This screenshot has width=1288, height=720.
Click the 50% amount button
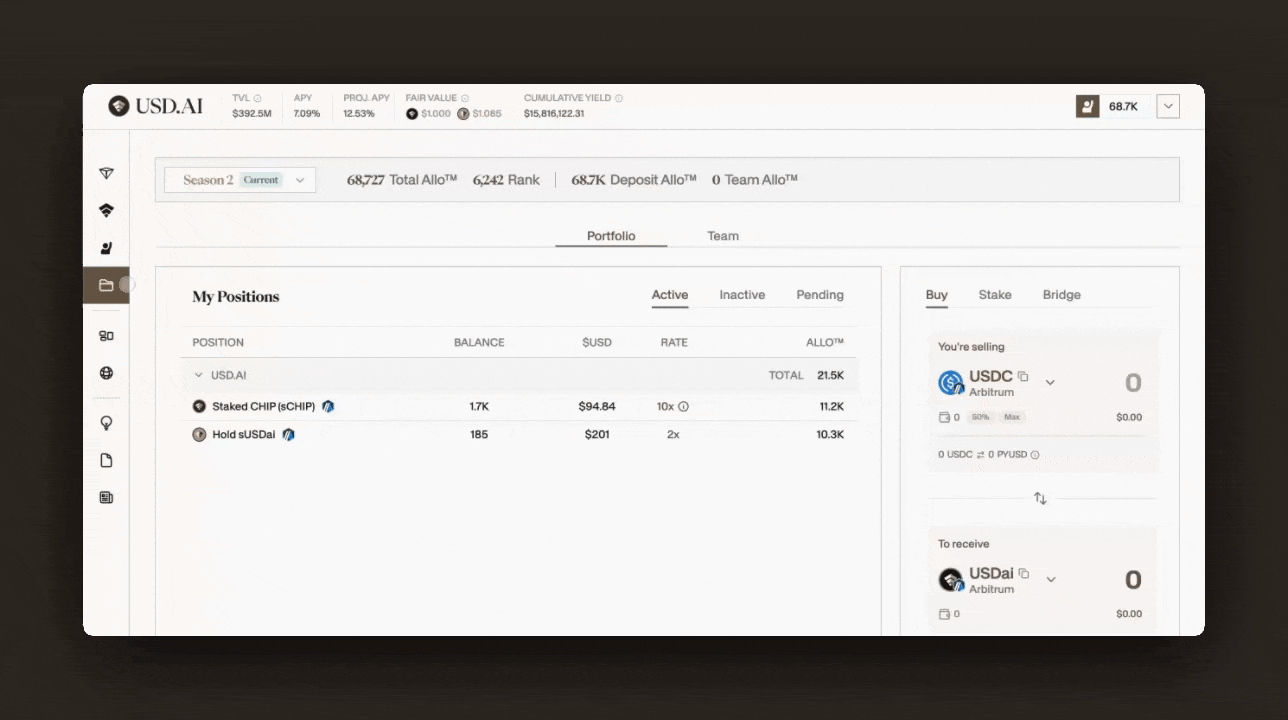980,417
